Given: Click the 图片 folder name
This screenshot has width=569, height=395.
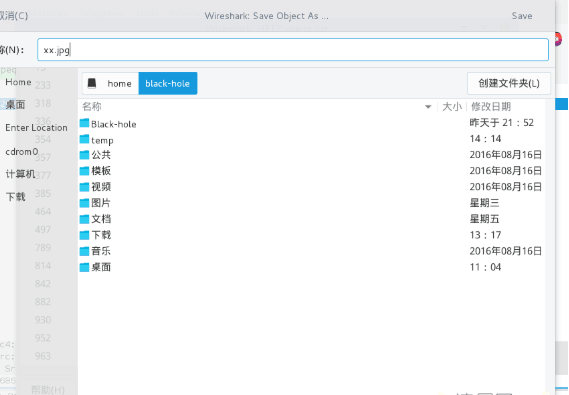Looking at the screenshot, I should (x=101, y=203).
